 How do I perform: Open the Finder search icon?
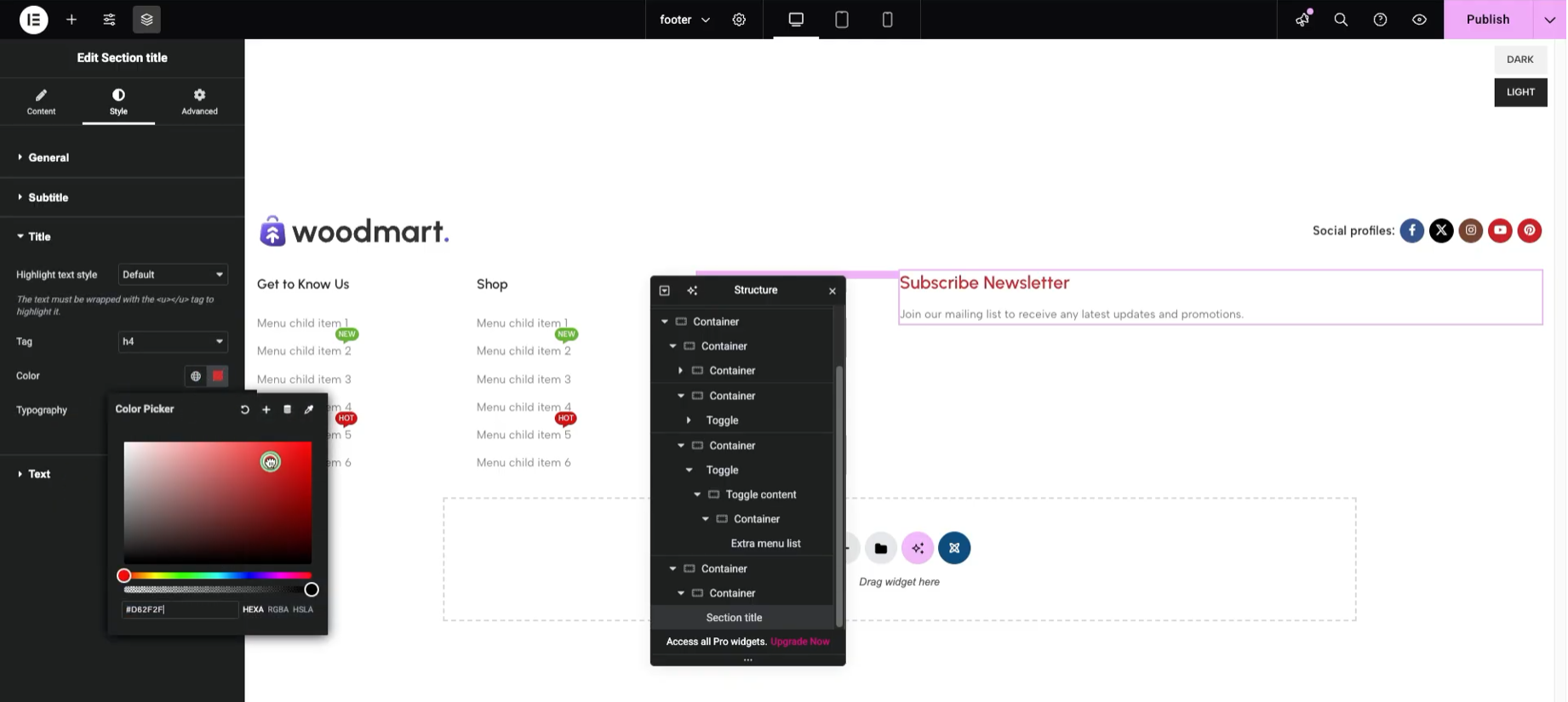[x=1341, y=20]
